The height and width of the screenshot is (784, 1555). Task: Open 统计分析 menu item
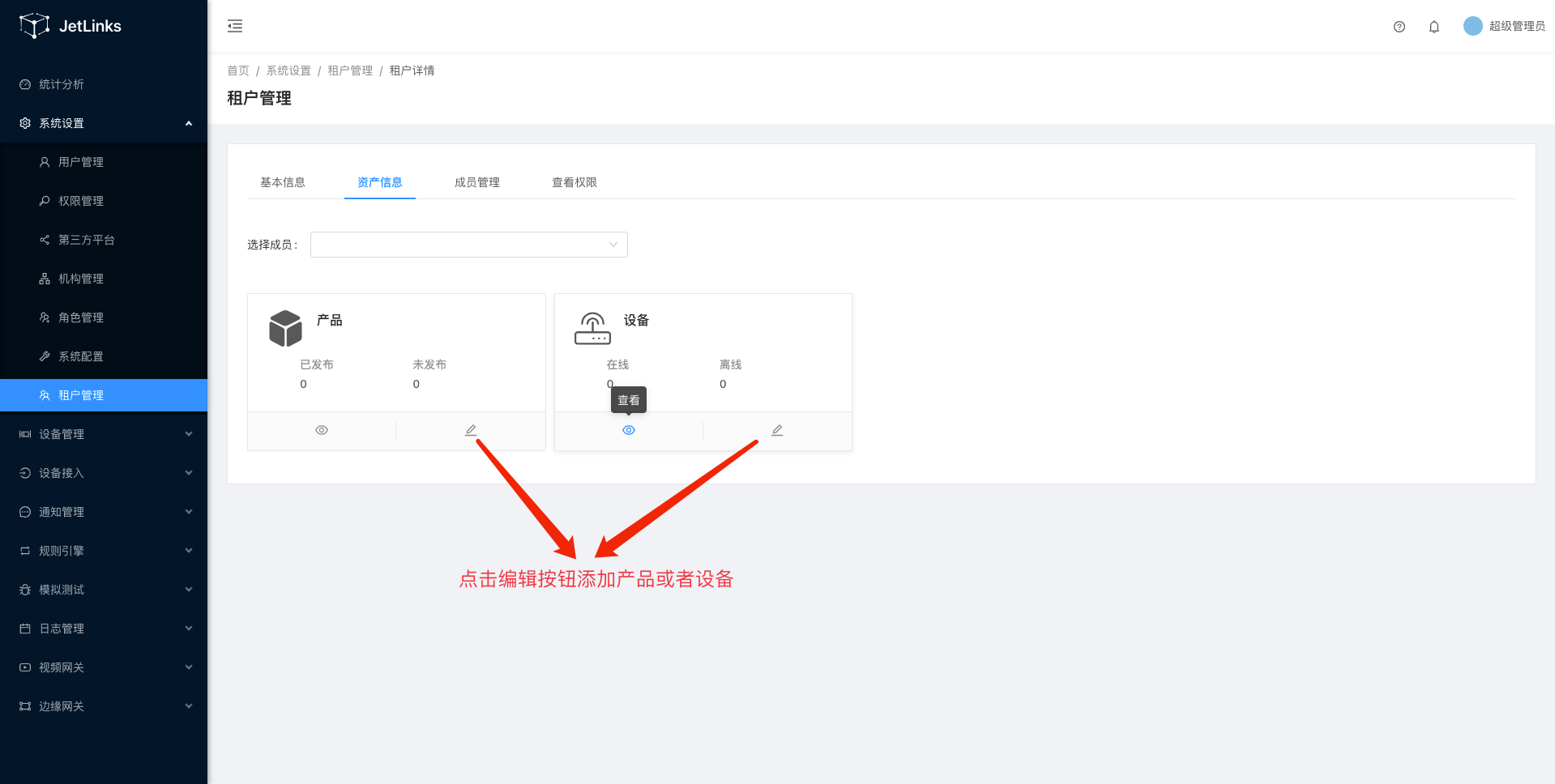pyautogui.click(x=104, y=84)
